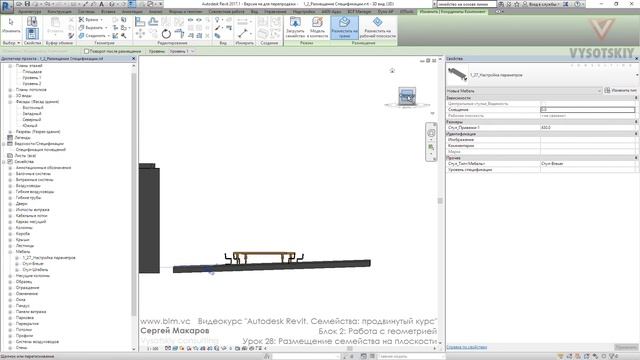The height and width of the screenshot is (360, 640).
Task: Select the 'Восточный' elevation in the browser
Action: (x=33, y=108)
